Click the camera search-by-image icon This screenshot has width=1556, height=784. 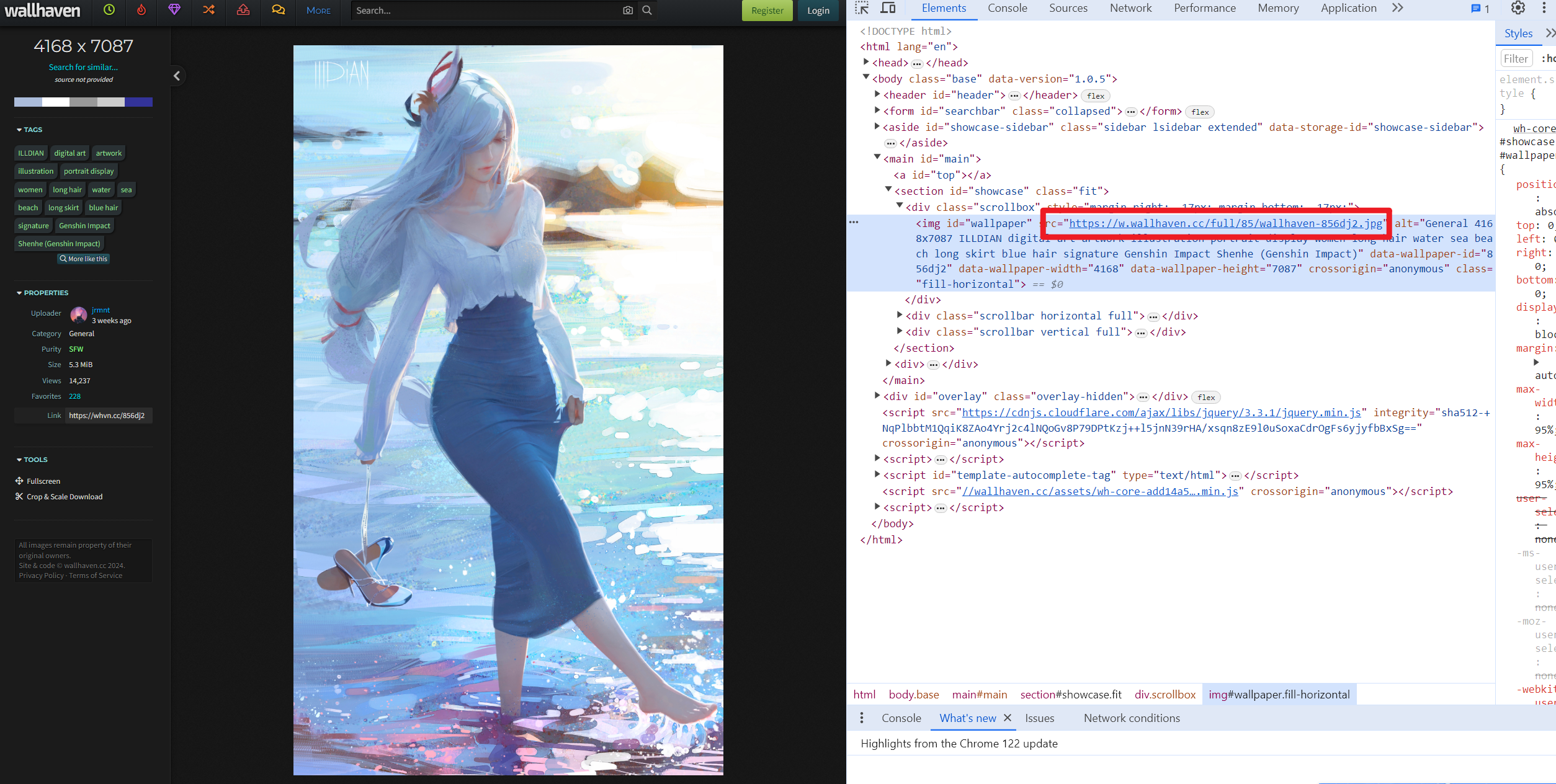point(628,11)
